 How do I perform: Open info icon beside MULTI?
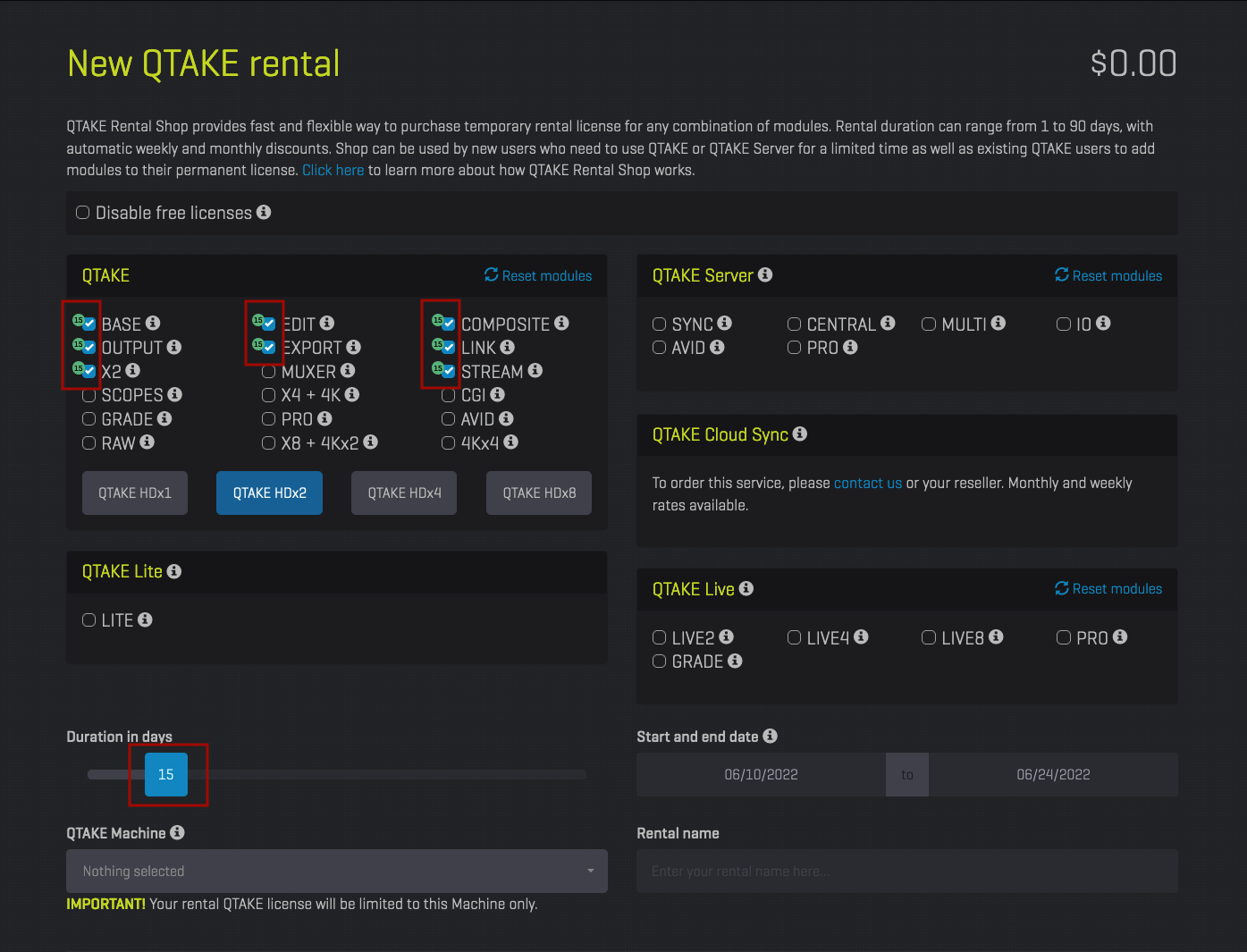pyautogui.click(x=998, y=323)
